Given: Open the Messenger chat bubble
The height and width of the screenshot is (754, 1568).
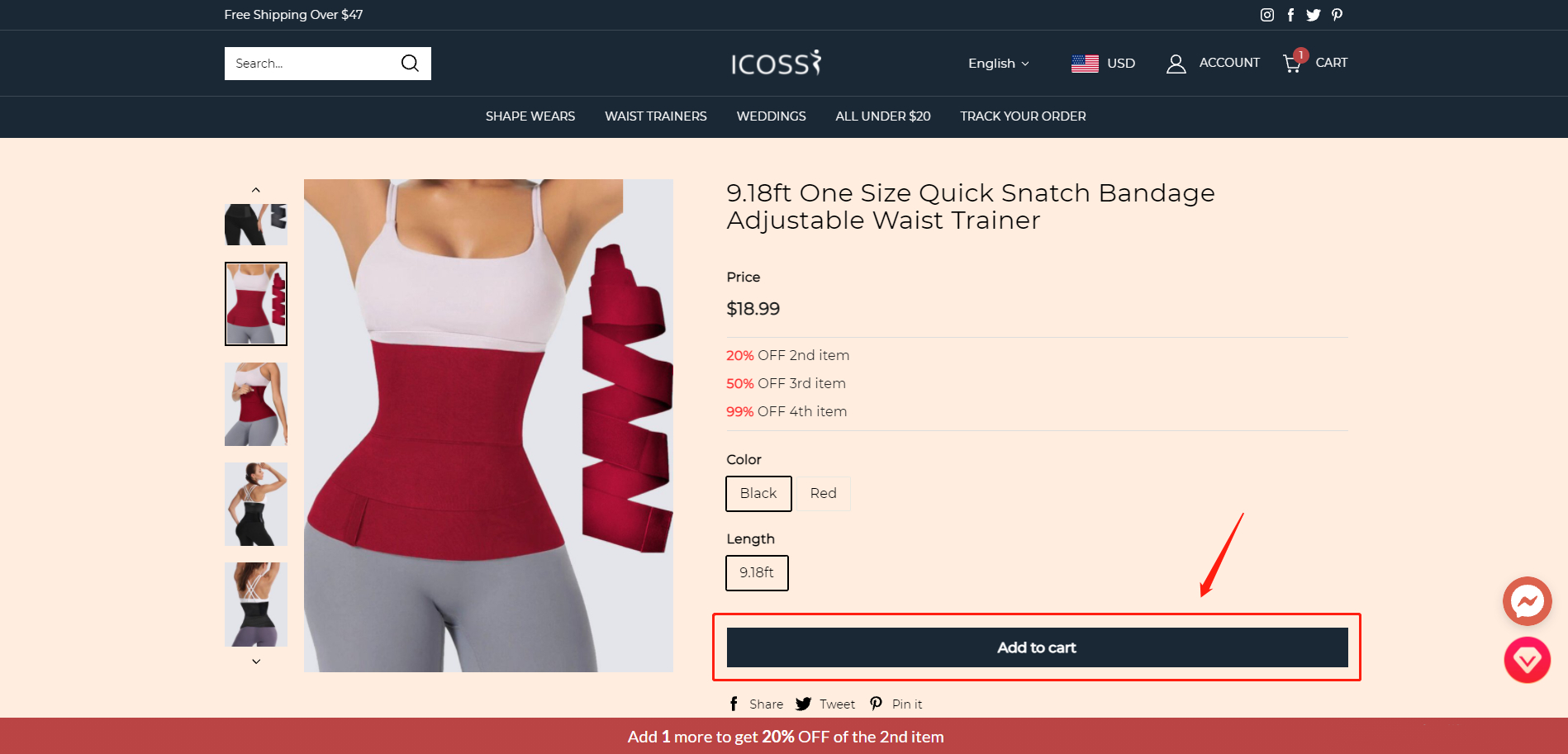Looking at the screenshot, I should click(x=1527, y=601).
